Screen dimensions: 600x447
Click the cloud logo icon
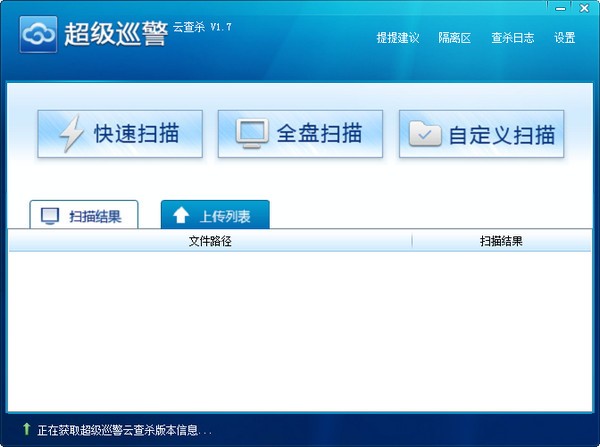point(38,34)
